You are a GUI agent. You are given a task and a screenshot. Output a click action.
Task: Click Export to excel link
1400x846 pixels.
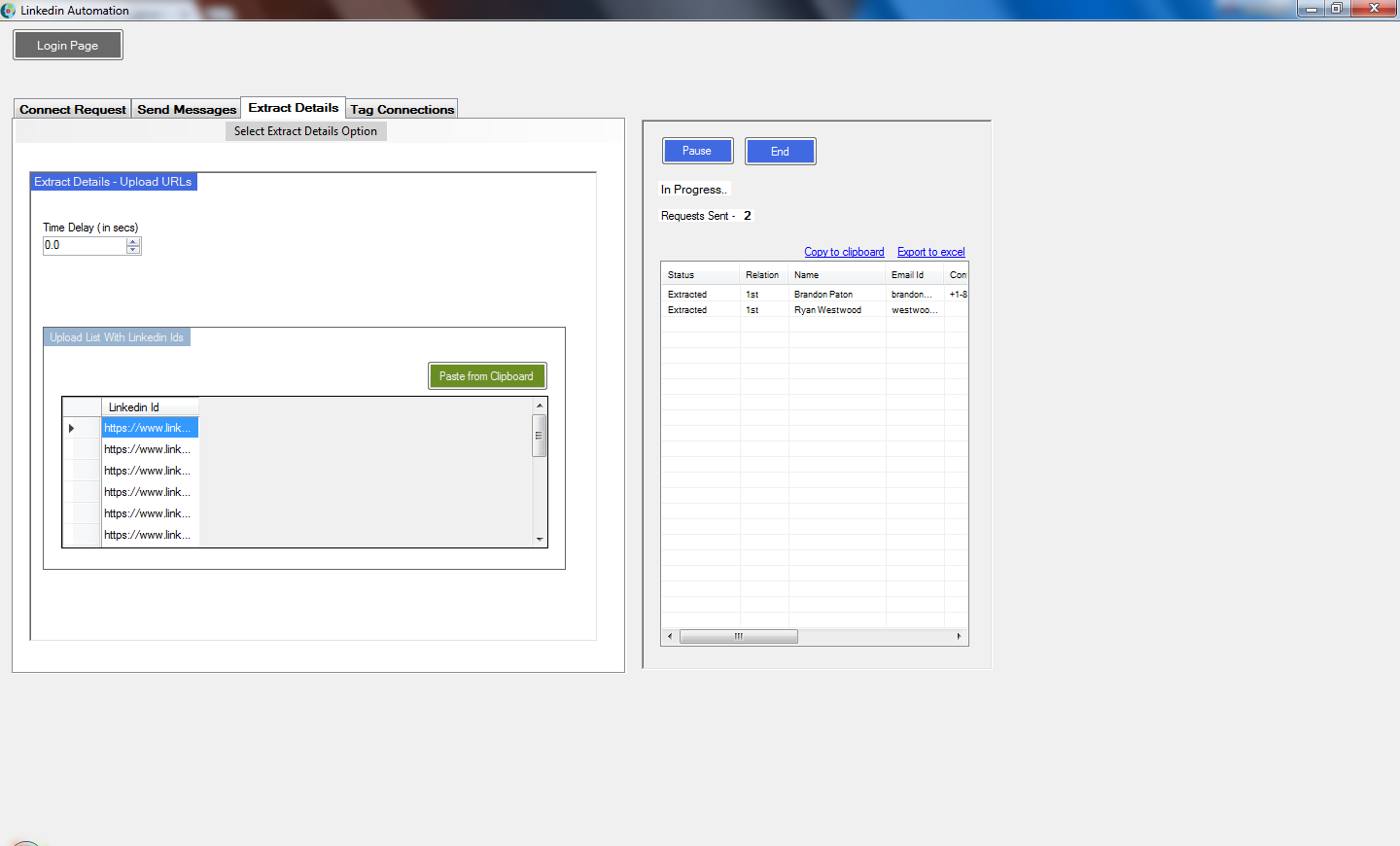[x=931, y=252]
